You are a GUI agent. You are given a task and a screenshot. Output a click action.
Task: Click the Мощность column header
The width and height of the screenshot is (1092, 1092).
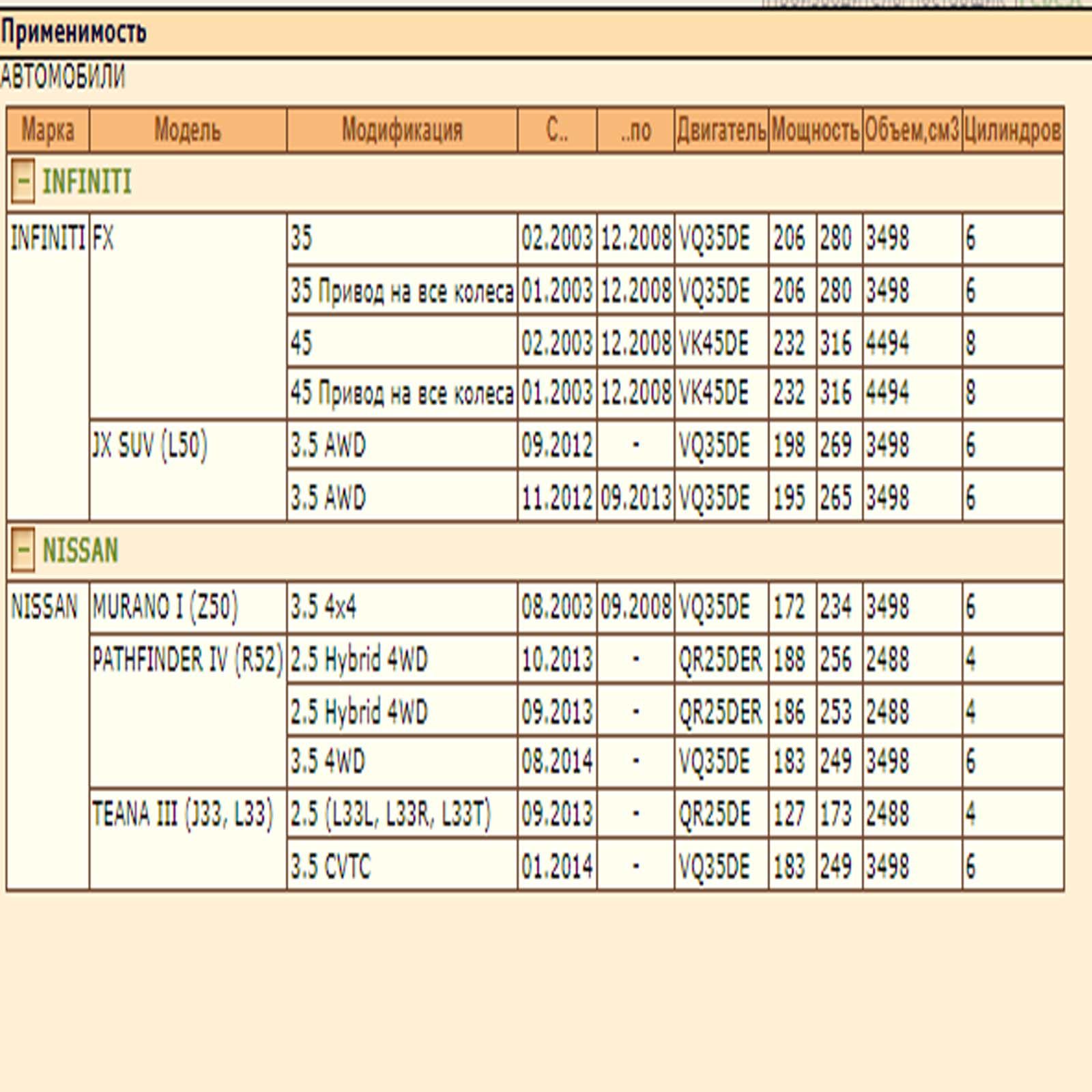[x=816, y=129]
